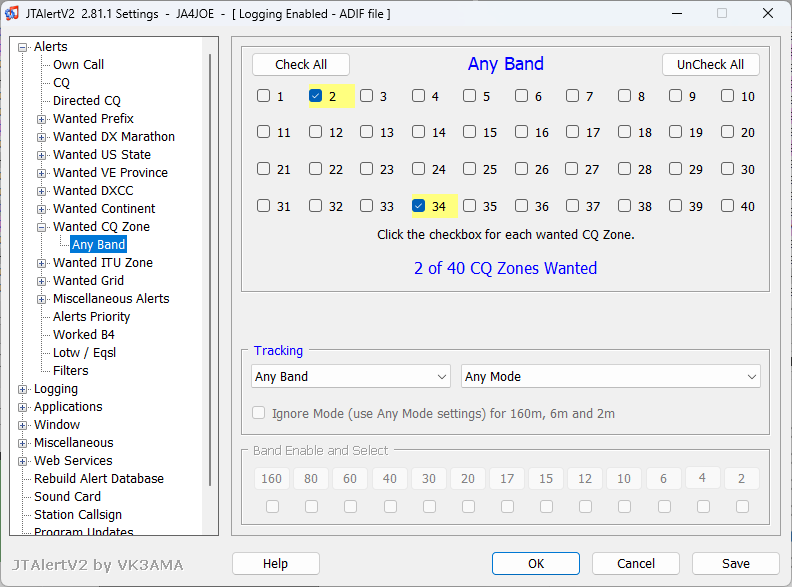Check CQ Zone 40 checkbox

click(x=727, y=206)
